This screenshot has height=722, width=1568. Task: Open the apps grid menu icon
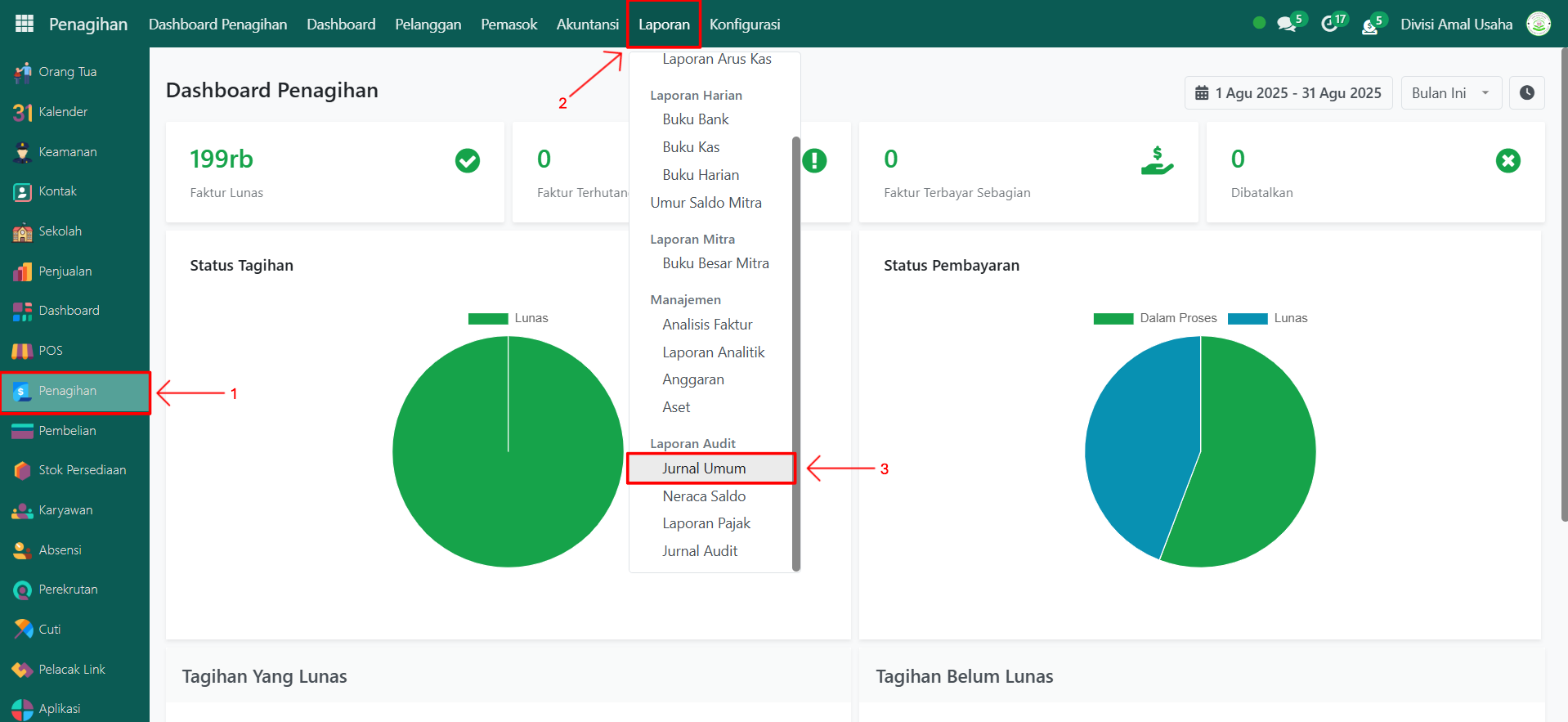25,24
